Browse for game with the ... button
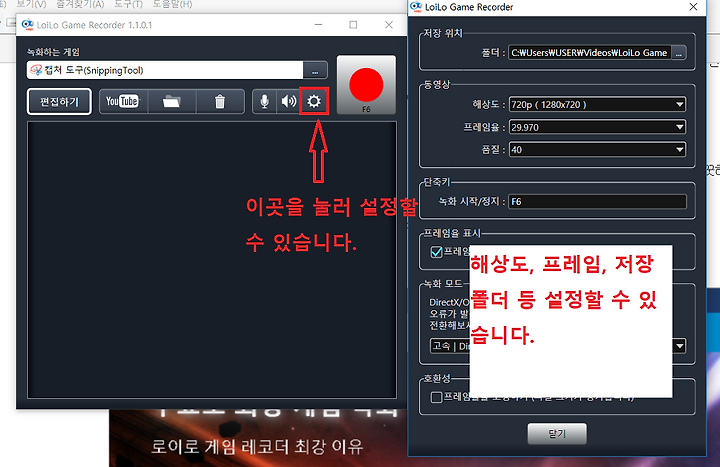The width and height of the screenshot is (720, 467). click(315, 70)
